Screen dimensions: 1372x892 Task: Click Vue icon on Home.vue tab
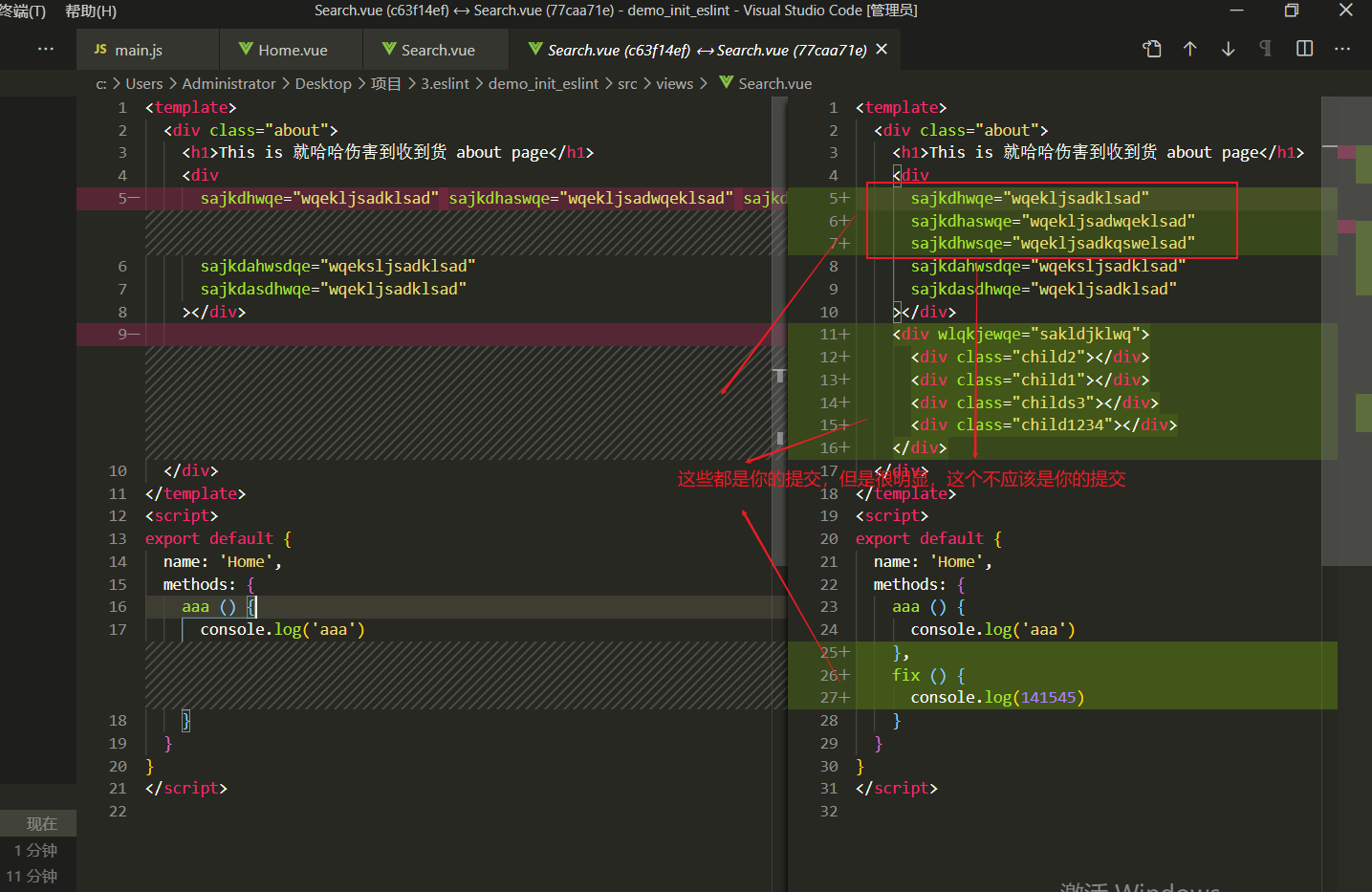(246, 49)
